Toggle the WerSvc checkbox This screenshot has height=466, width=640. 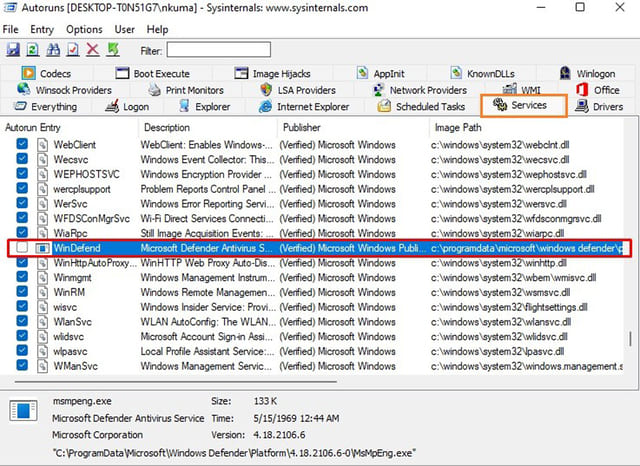click(22, 203)
